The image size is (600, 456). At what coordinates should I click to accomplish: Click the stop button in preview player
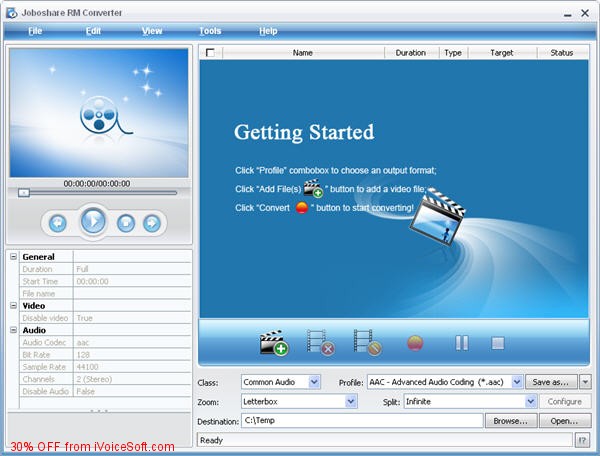(126, 223)
